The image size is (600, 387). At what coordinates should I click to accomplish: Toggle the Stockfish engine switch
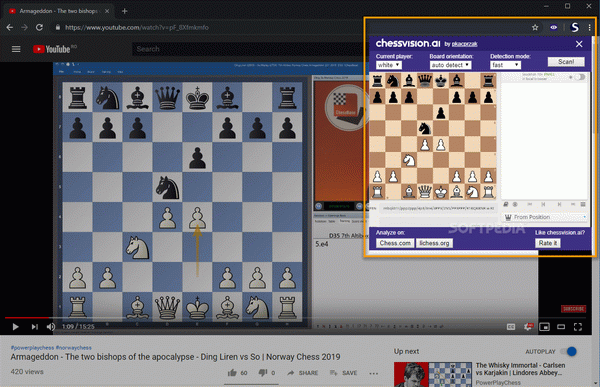579,77
